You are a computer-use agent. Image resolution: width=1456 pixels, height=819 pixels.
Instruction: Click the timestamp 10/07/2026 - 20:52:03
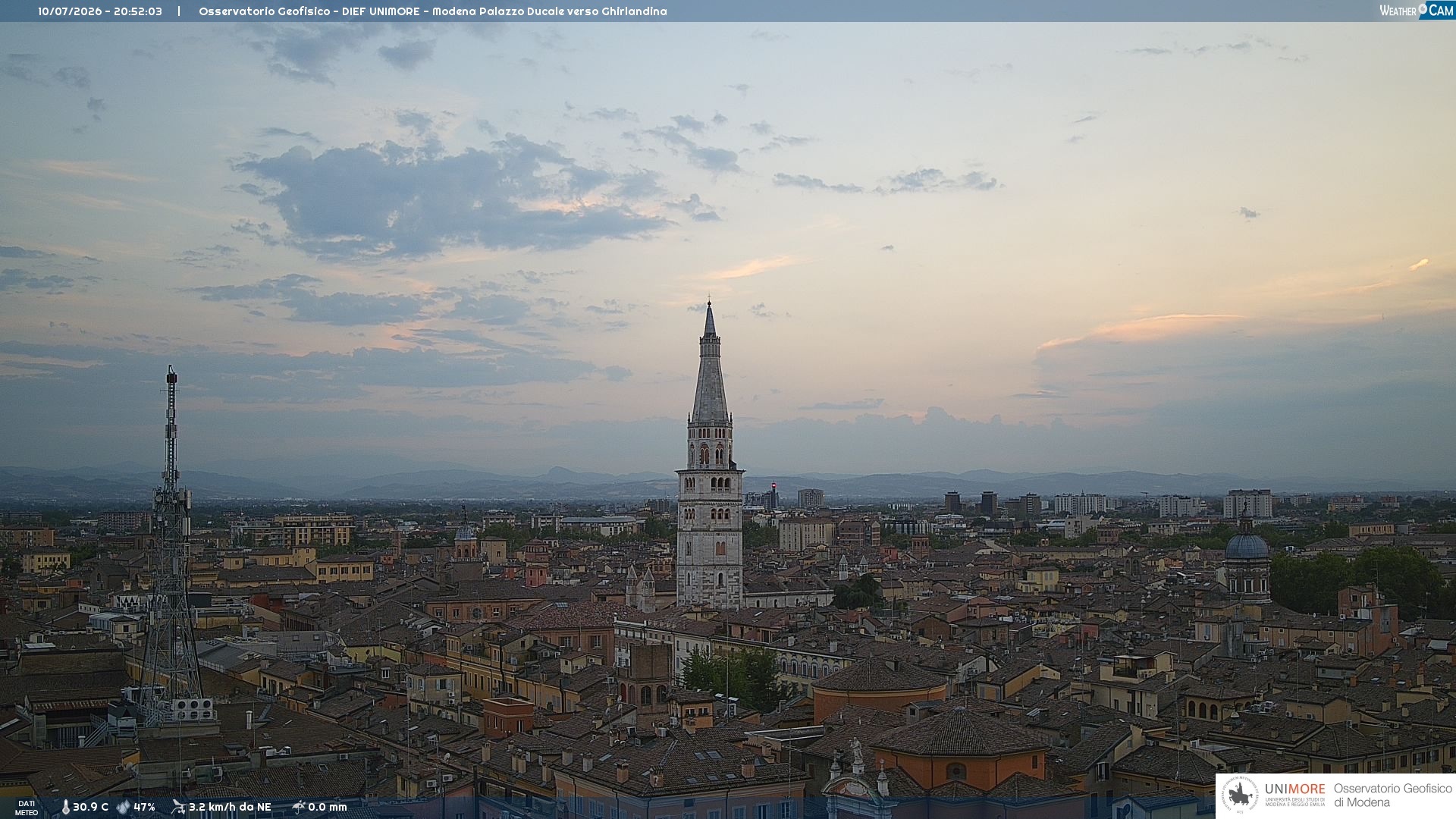pos(100,11)
